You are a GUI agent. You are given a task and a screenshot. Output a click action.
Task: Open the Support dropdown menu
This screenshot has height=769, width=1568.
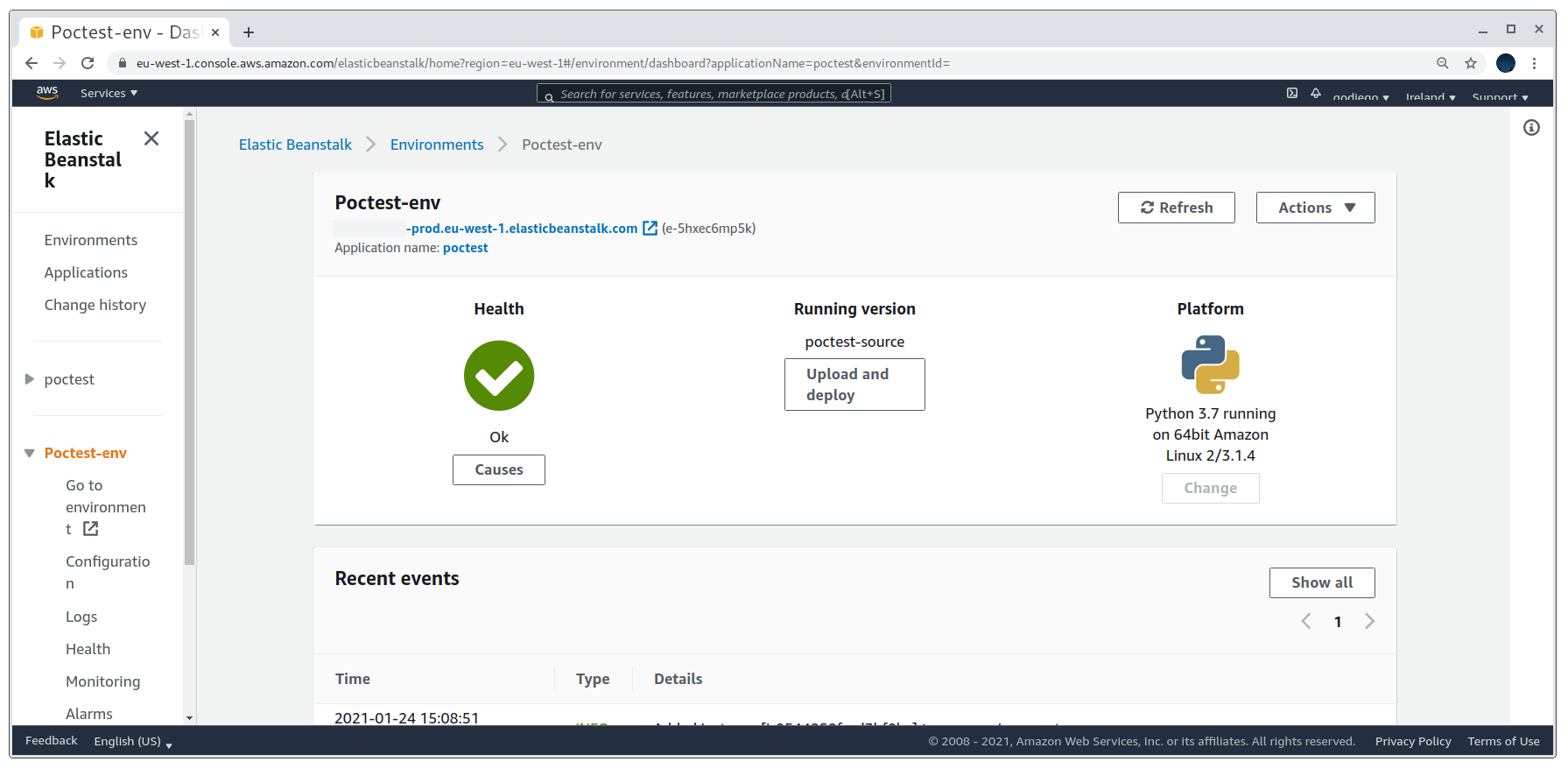(x=1500, y=97)
